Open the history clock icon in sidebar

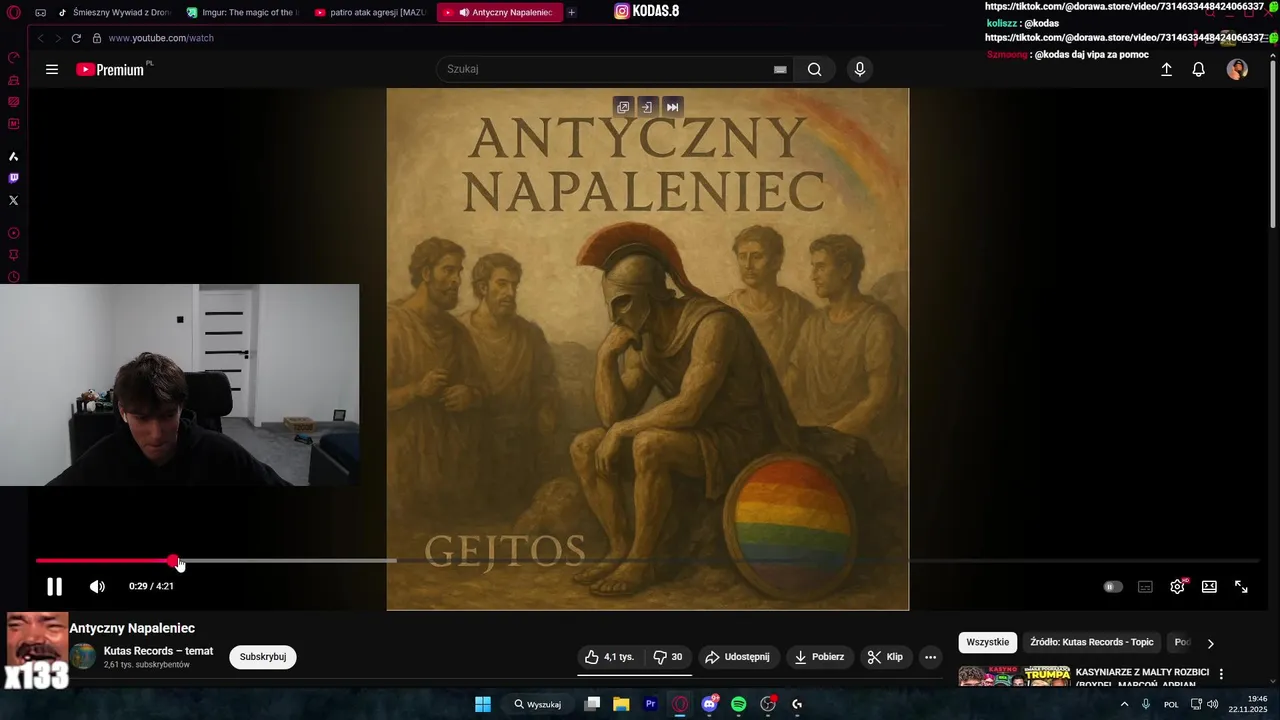13,277
